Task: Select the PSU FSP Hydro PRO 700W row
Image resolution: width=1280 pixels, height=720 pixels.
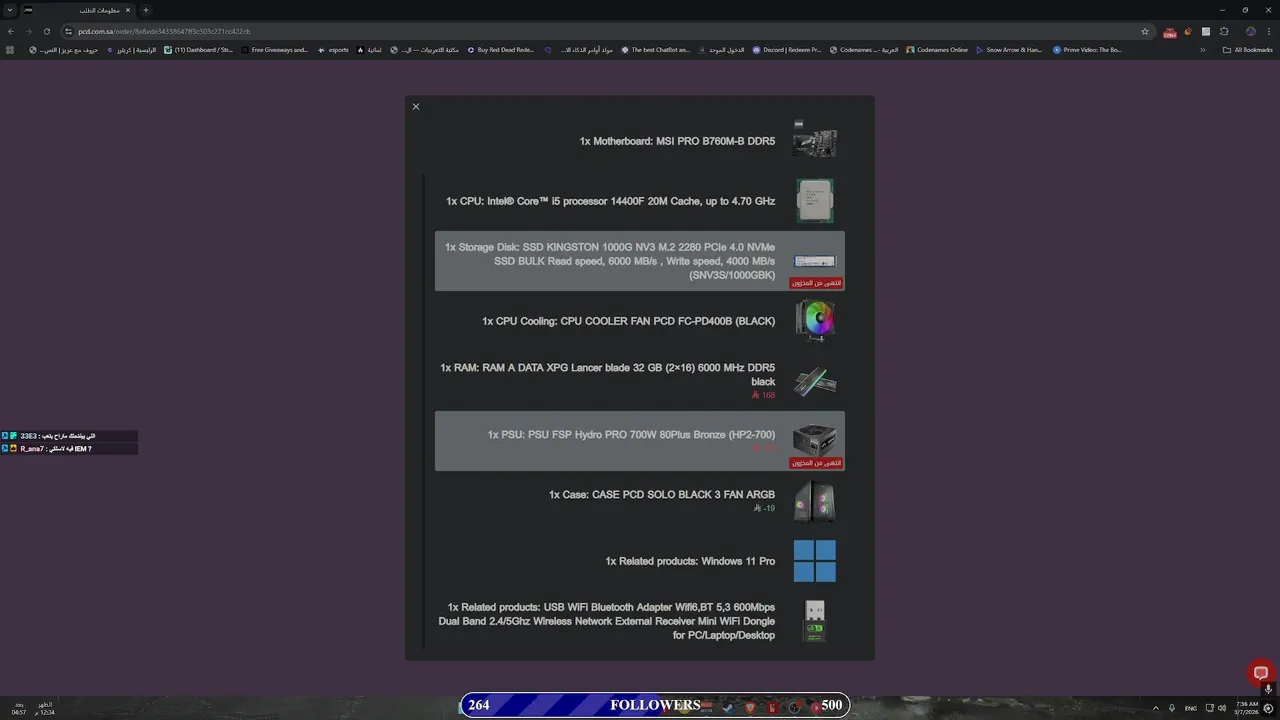Action: coord(640,441)
